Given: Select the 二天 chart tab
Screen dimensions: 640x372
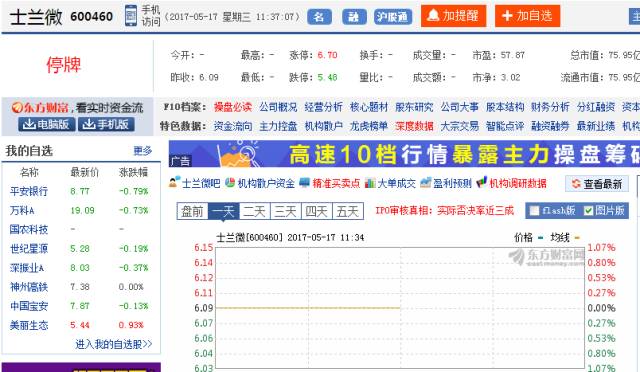Looking at the screenshot, I should tap(255, 212).
